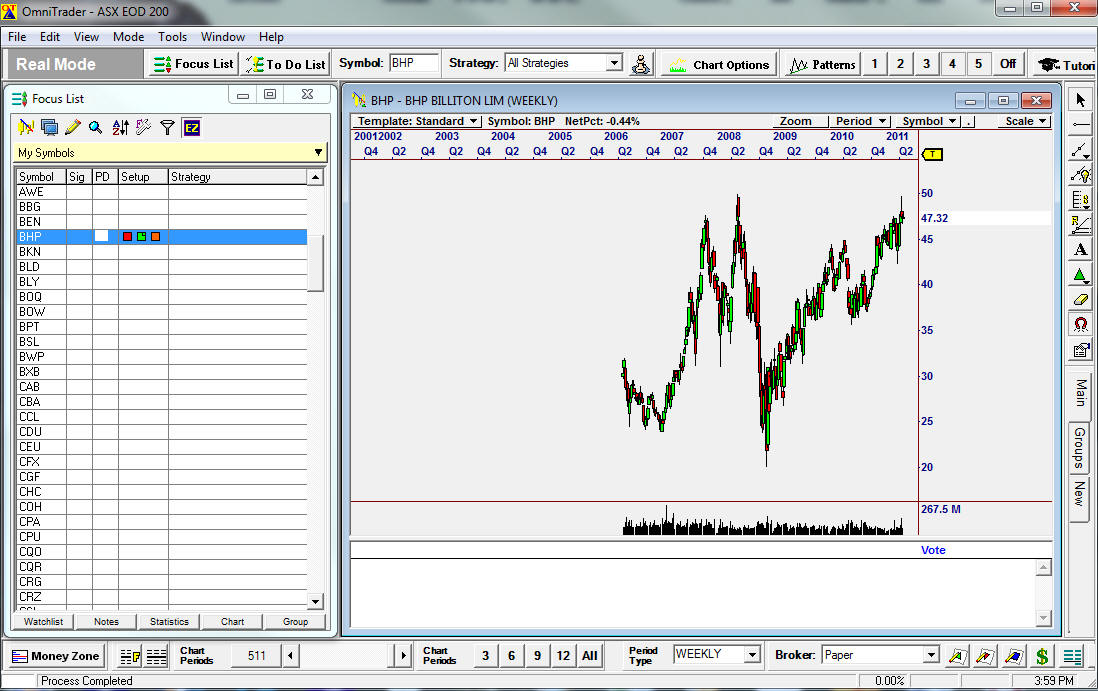The image size is (1098, 691).
Task: Click the stacked monitors icon in Focus List
Action: 50,127
